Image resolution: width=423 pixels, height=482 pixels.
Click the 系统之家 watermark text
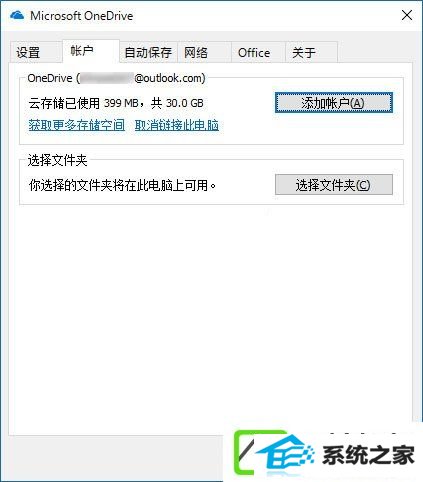click(x=369, y=455)
